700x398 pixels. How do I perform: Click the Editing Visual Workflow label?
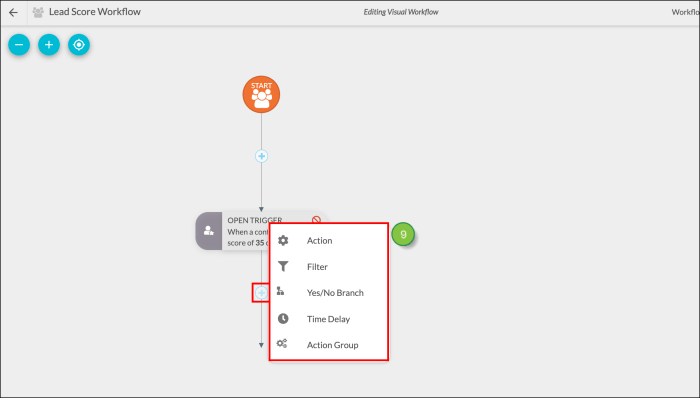click(400, 12)
